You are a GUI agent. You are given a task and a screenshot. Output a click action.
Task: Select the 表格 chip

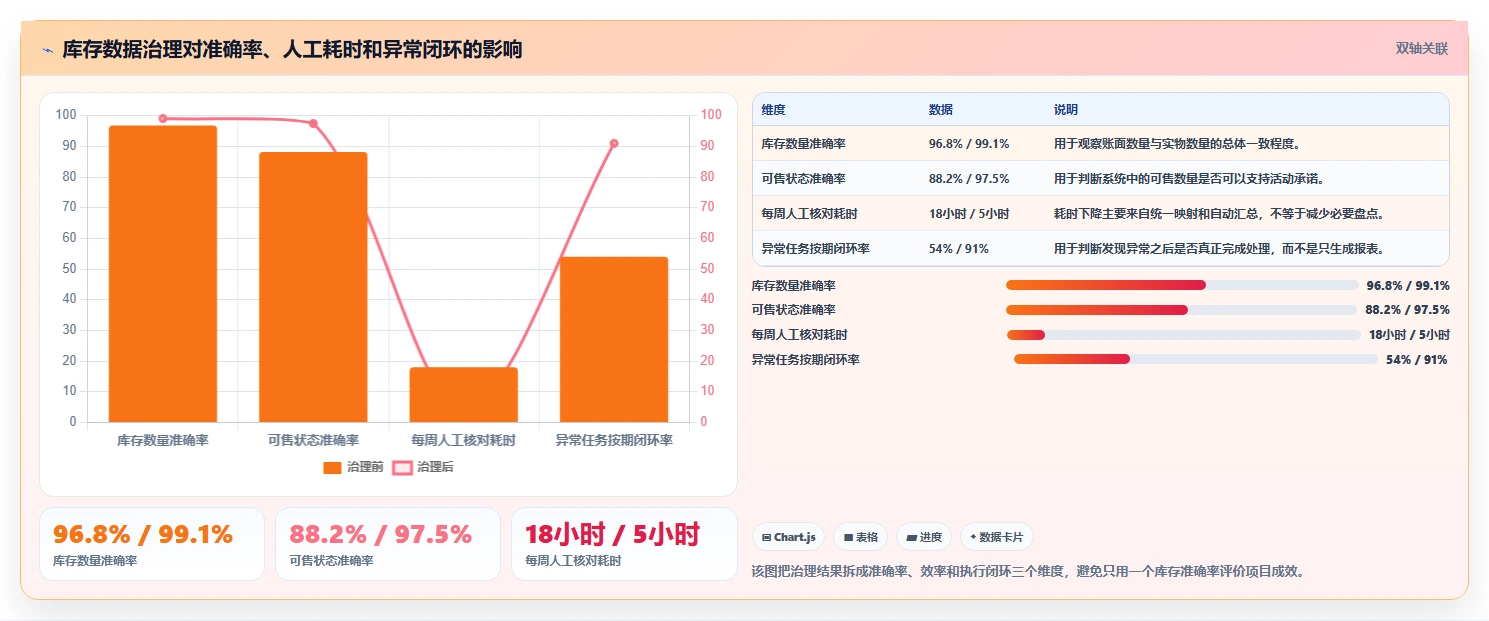coord(861,537)
